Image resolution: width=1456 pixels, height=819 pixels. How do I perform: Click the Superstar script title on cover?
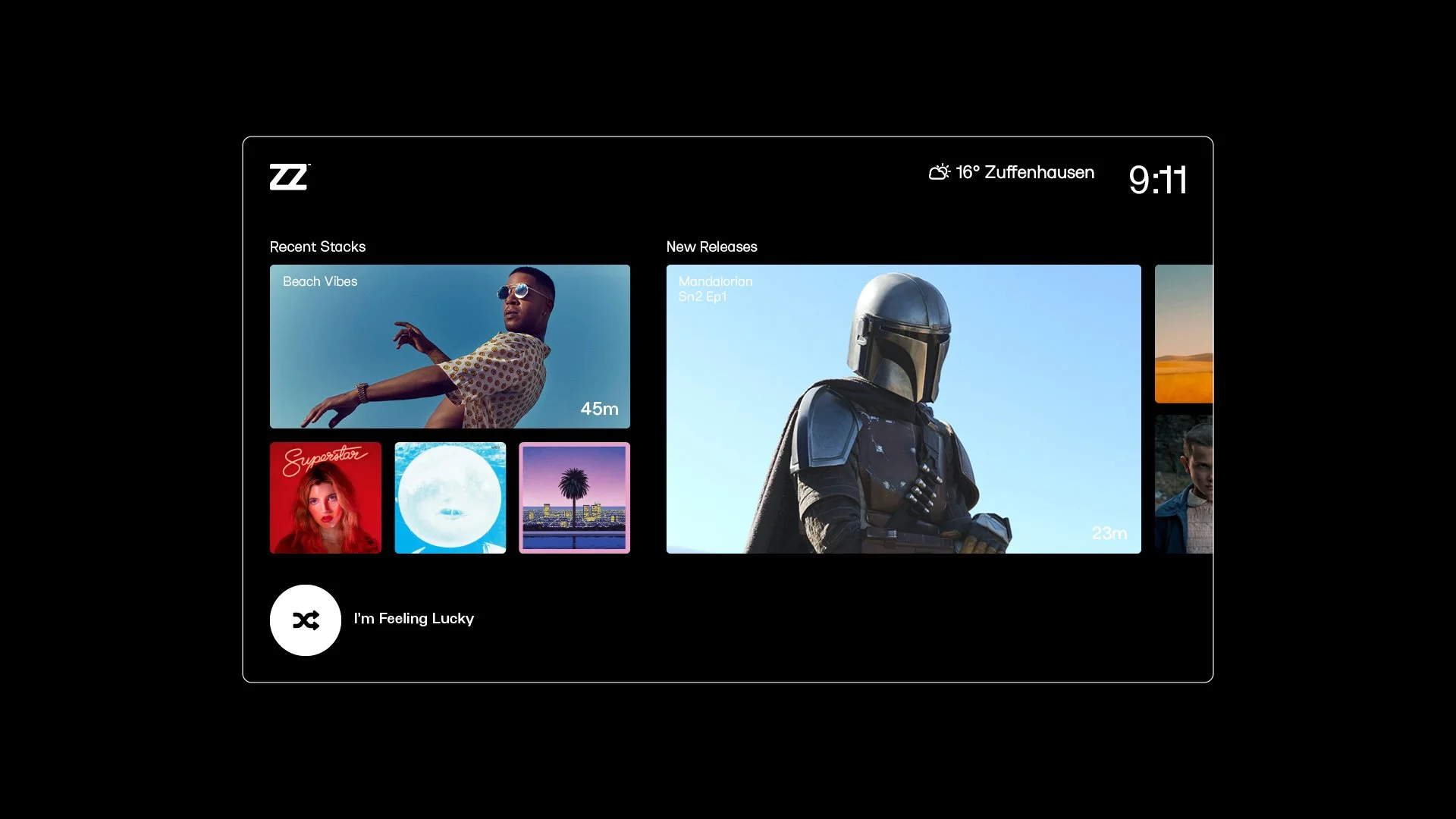click(x=323, y=459)
